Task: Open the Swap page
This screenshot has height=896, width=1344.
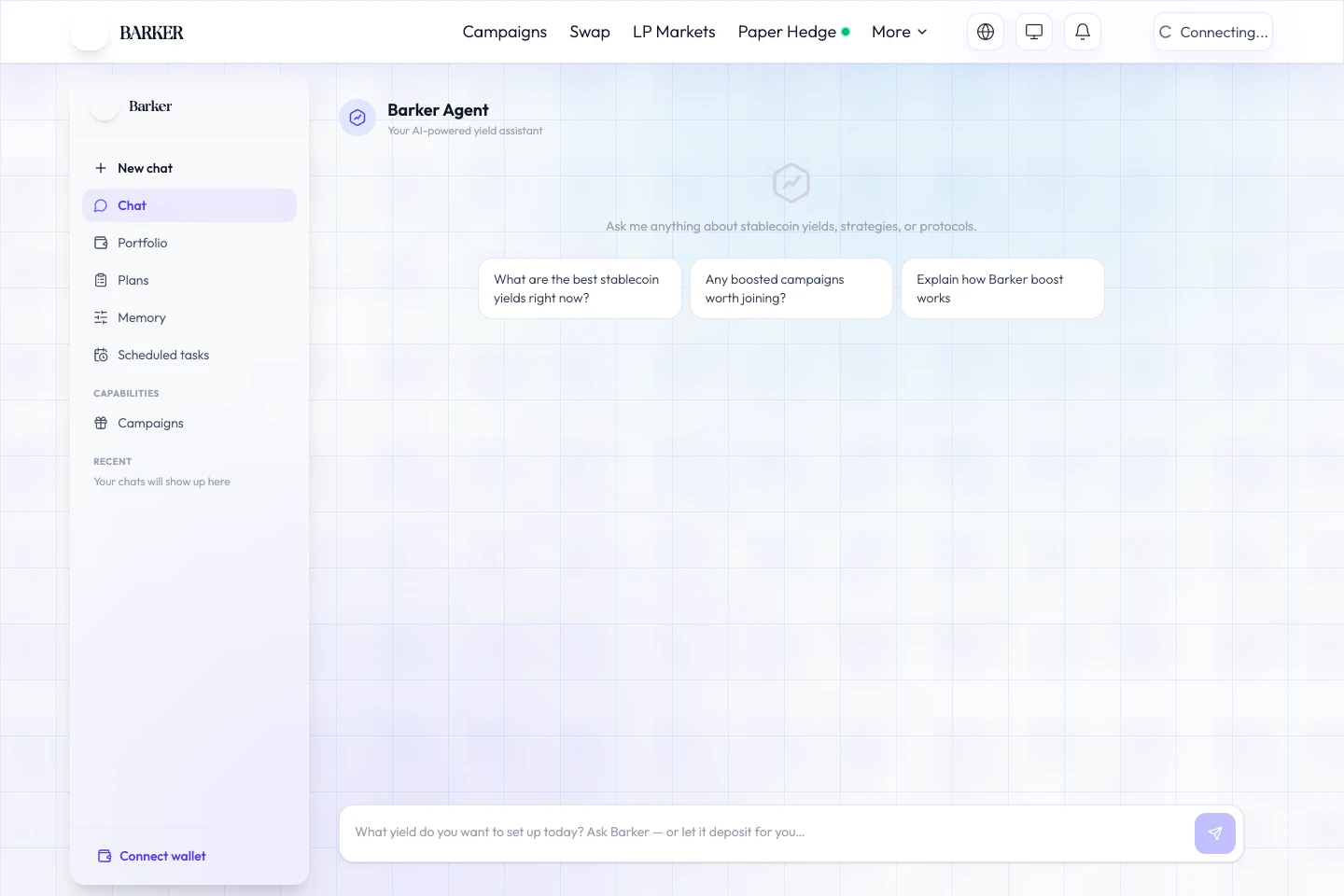Action: click(x=590, y=32)
